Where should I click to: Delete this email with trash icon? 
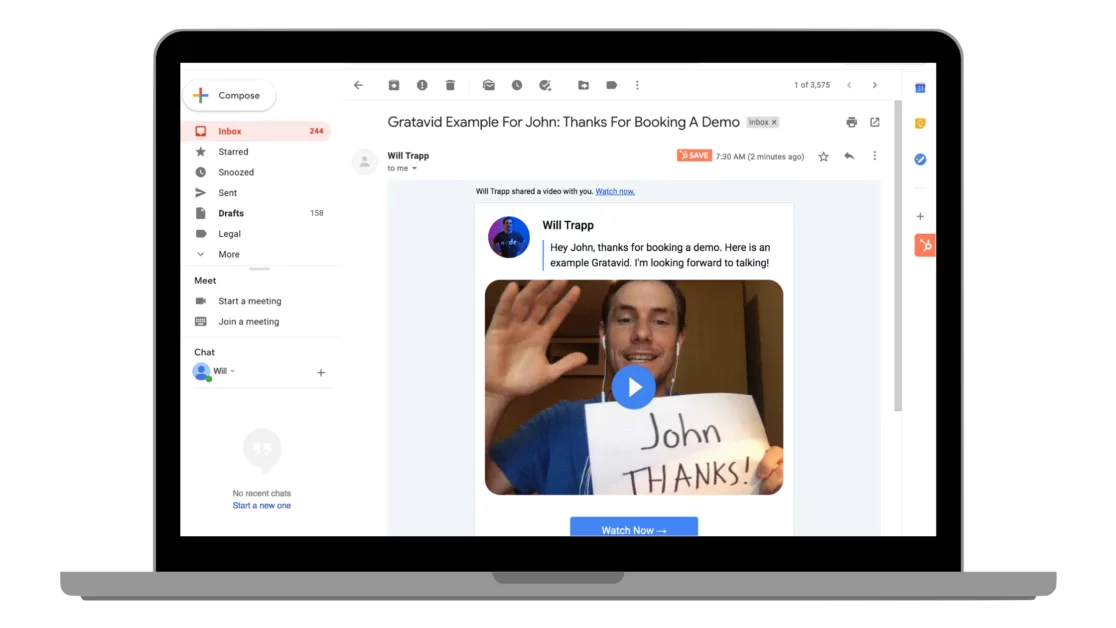tap(450, 85)
